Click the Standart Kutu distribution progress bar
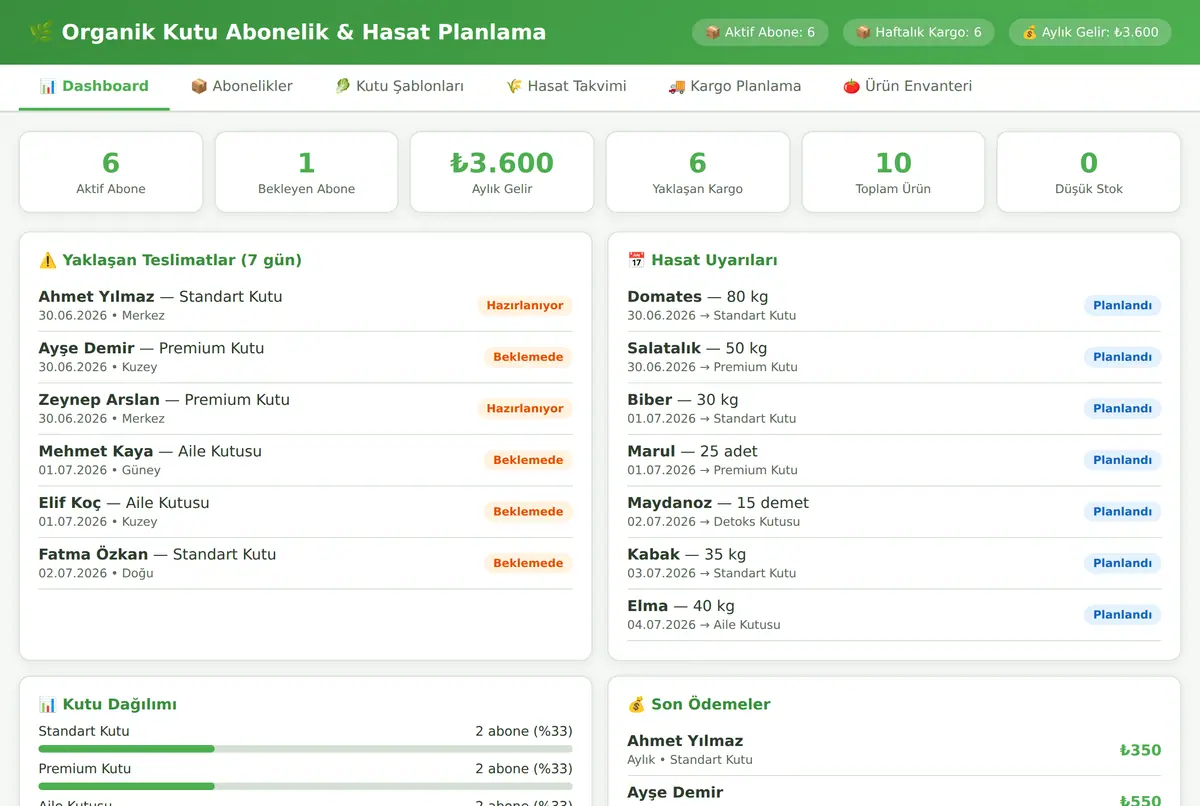Screen dimensions: 1200x806 tap(305, 748)
